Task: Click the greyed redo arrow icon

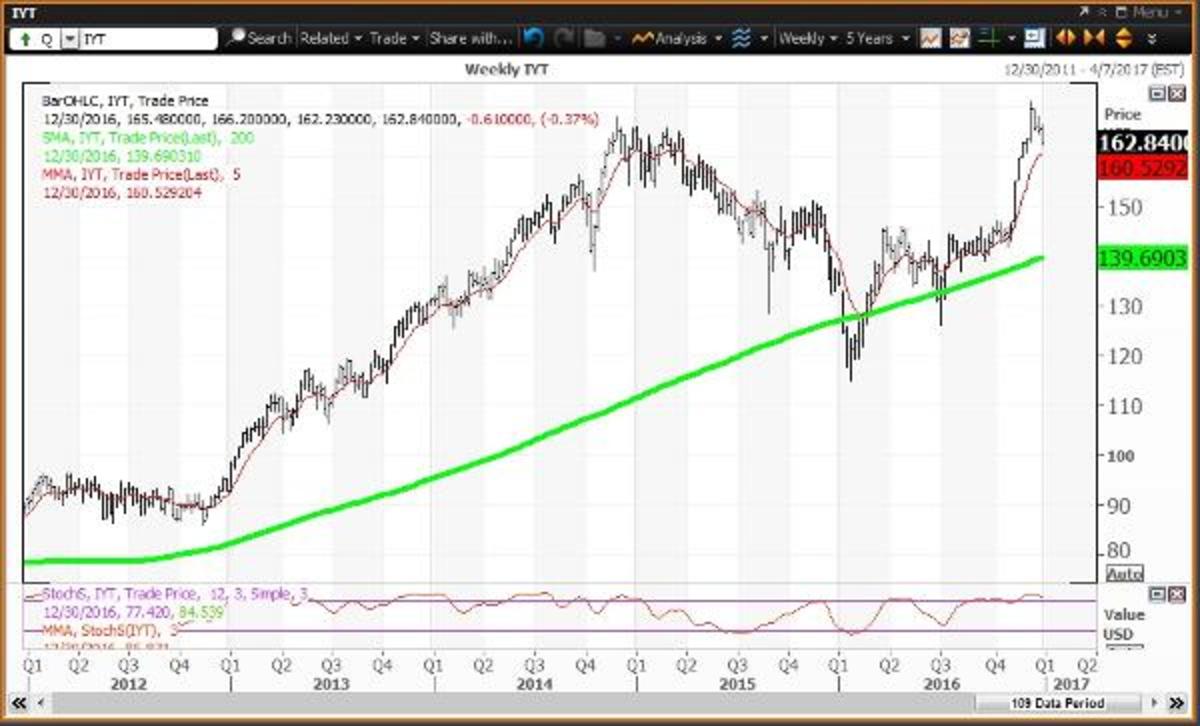Action: coord(564,38)
